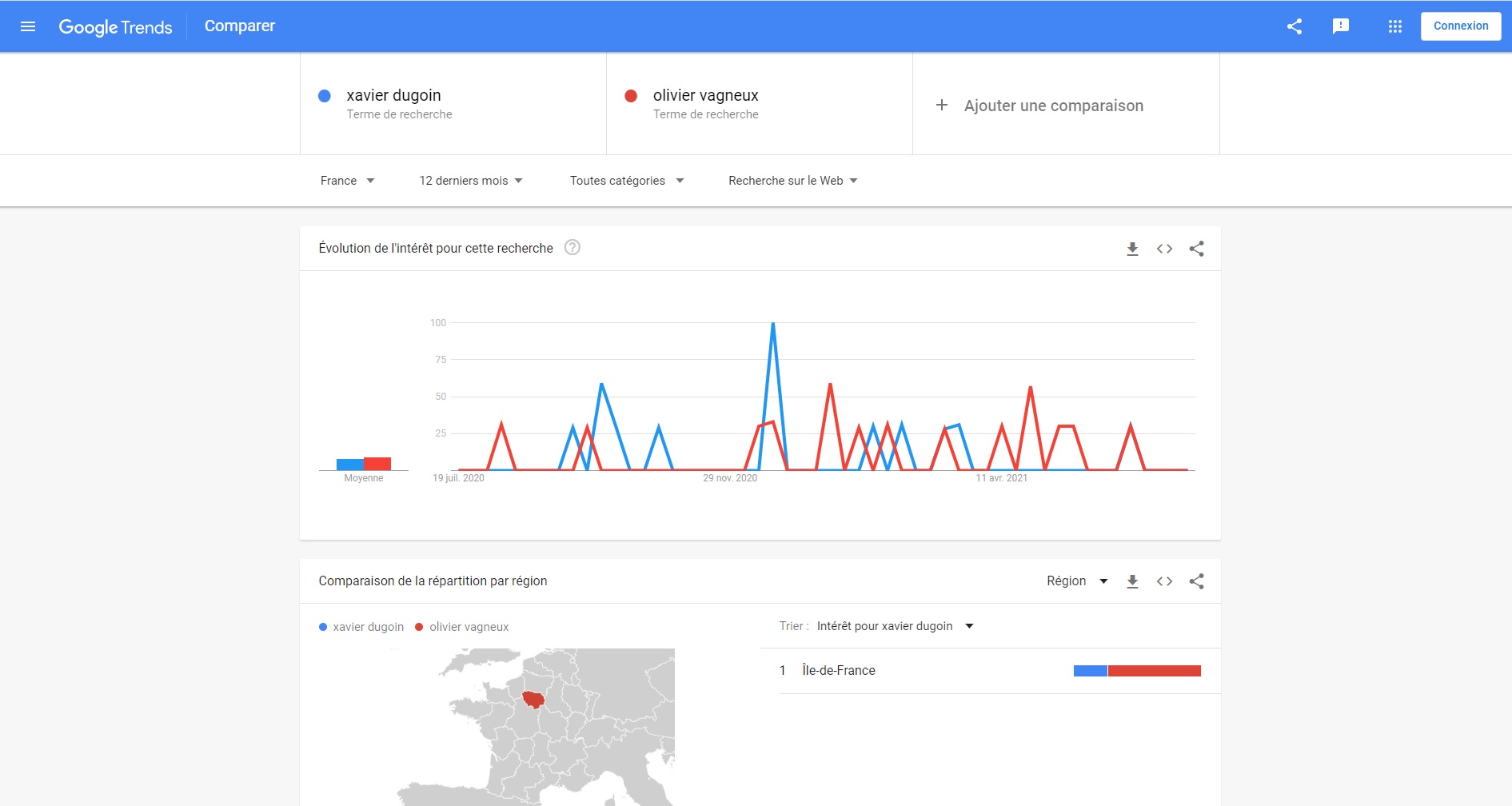Image resolution: width=1512 pixels, height=806 pixels.
Task: Get embed code for region comparison
Action: point(1164,581)
